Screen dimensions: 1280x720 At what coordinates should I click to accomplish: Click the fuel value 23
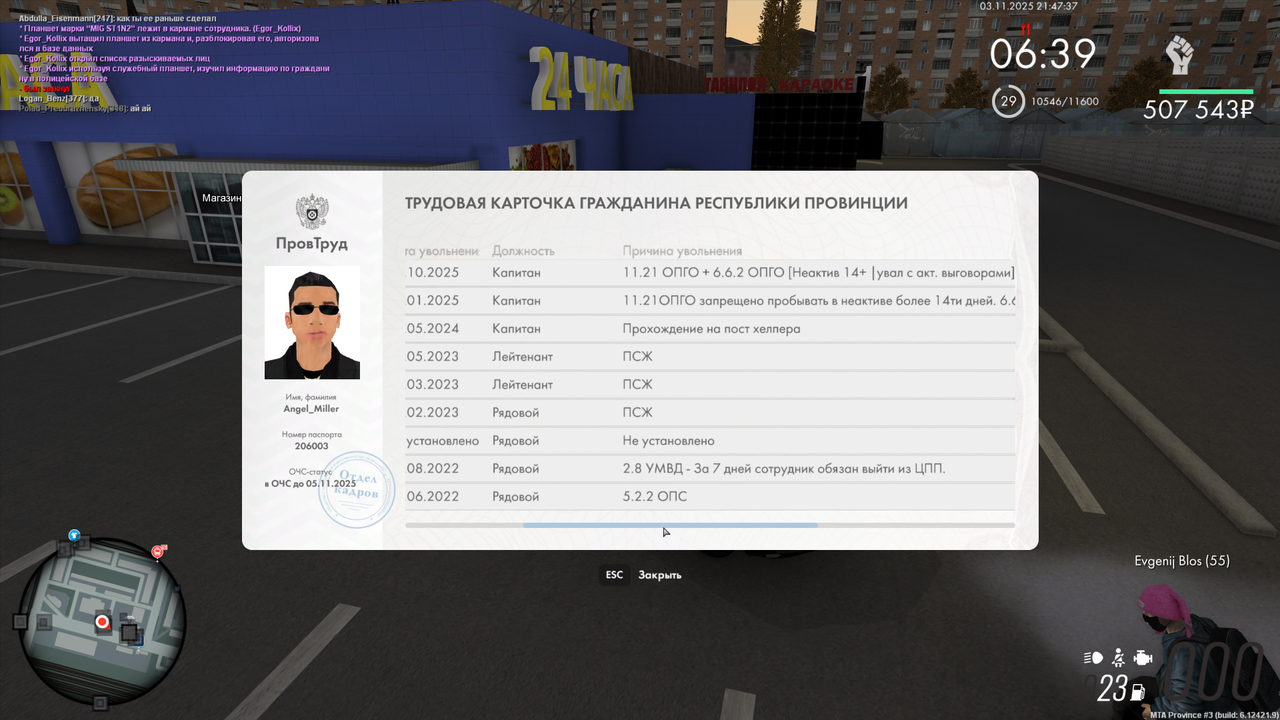coord(1111,689)
